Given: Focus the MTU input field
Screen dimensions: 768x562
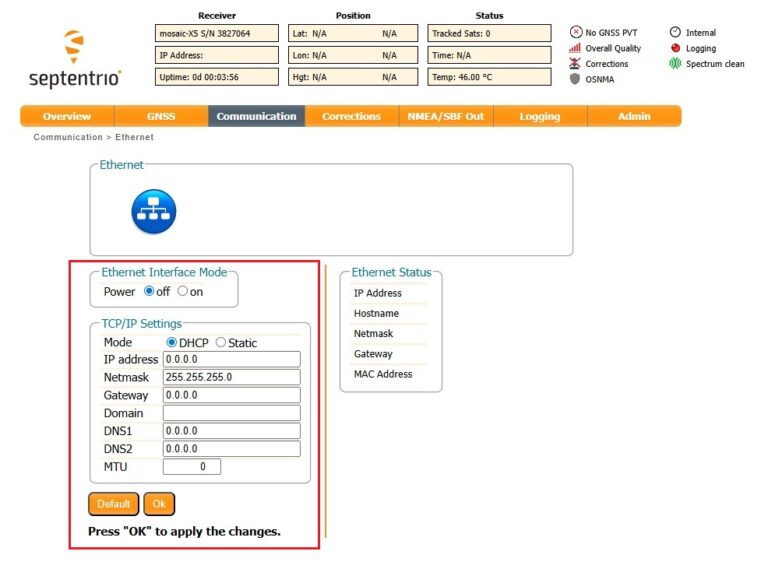Looking at the screenshot, I should [x=192, y=466].
